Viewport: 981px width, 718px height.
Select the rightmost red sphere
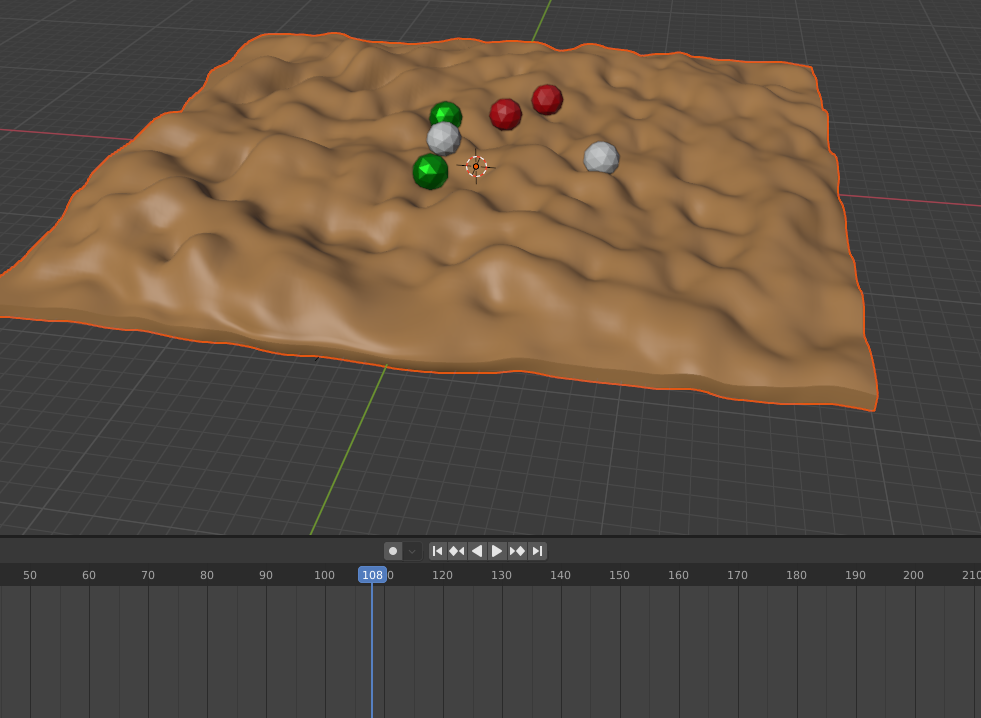click(x=546, y=100)
